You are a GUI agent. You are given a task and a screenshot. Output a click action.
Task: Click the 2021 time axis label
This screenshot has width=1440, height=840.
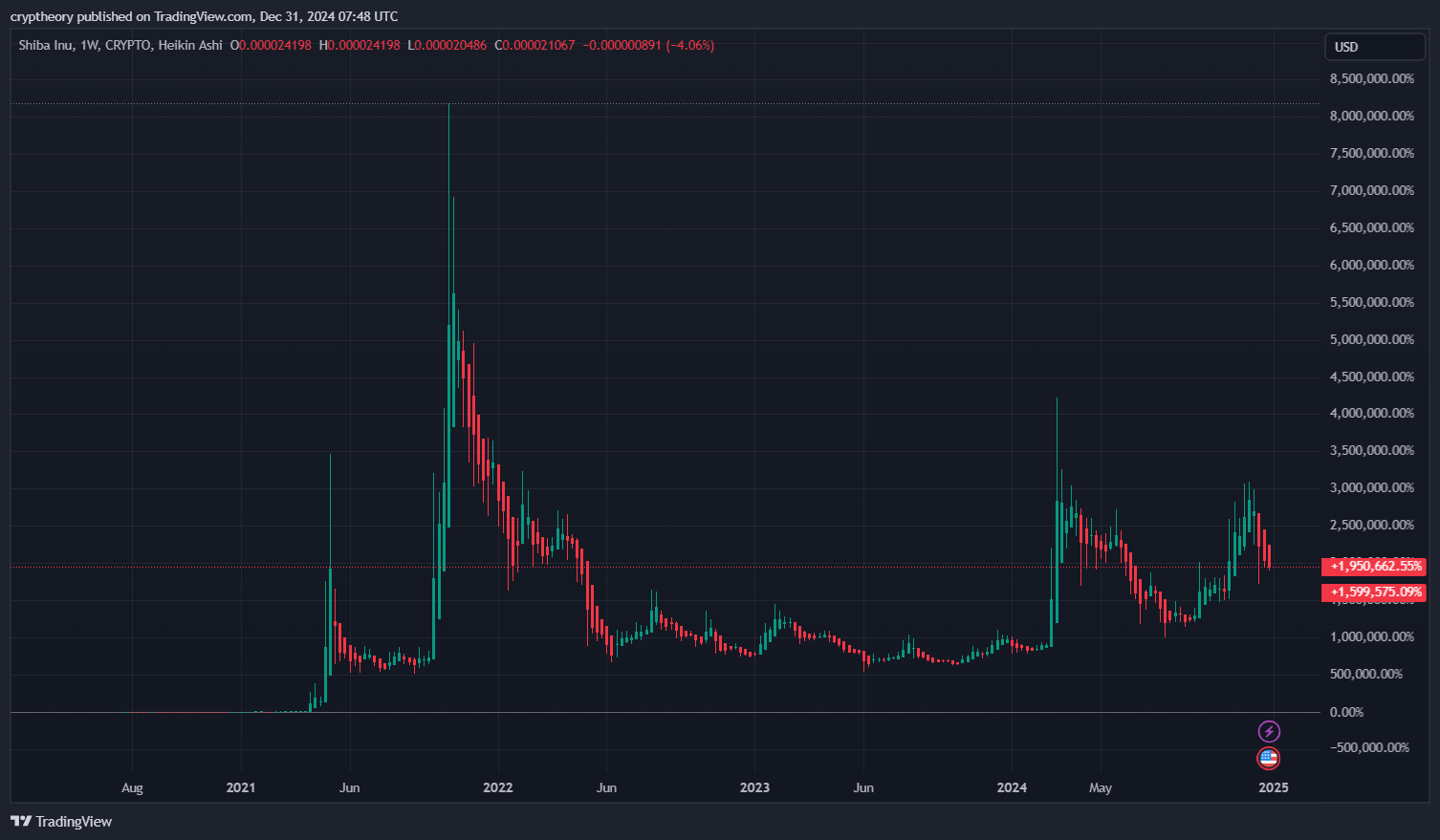[241, 787]
